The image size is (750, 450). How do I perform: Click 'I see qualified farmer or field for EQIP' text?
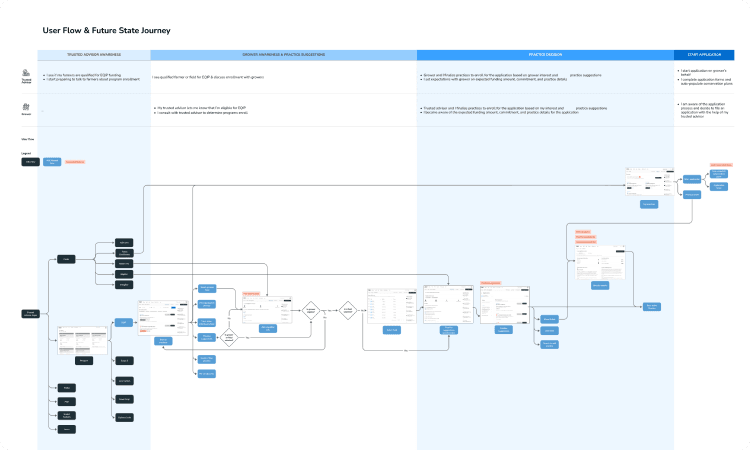pos(208,77)
